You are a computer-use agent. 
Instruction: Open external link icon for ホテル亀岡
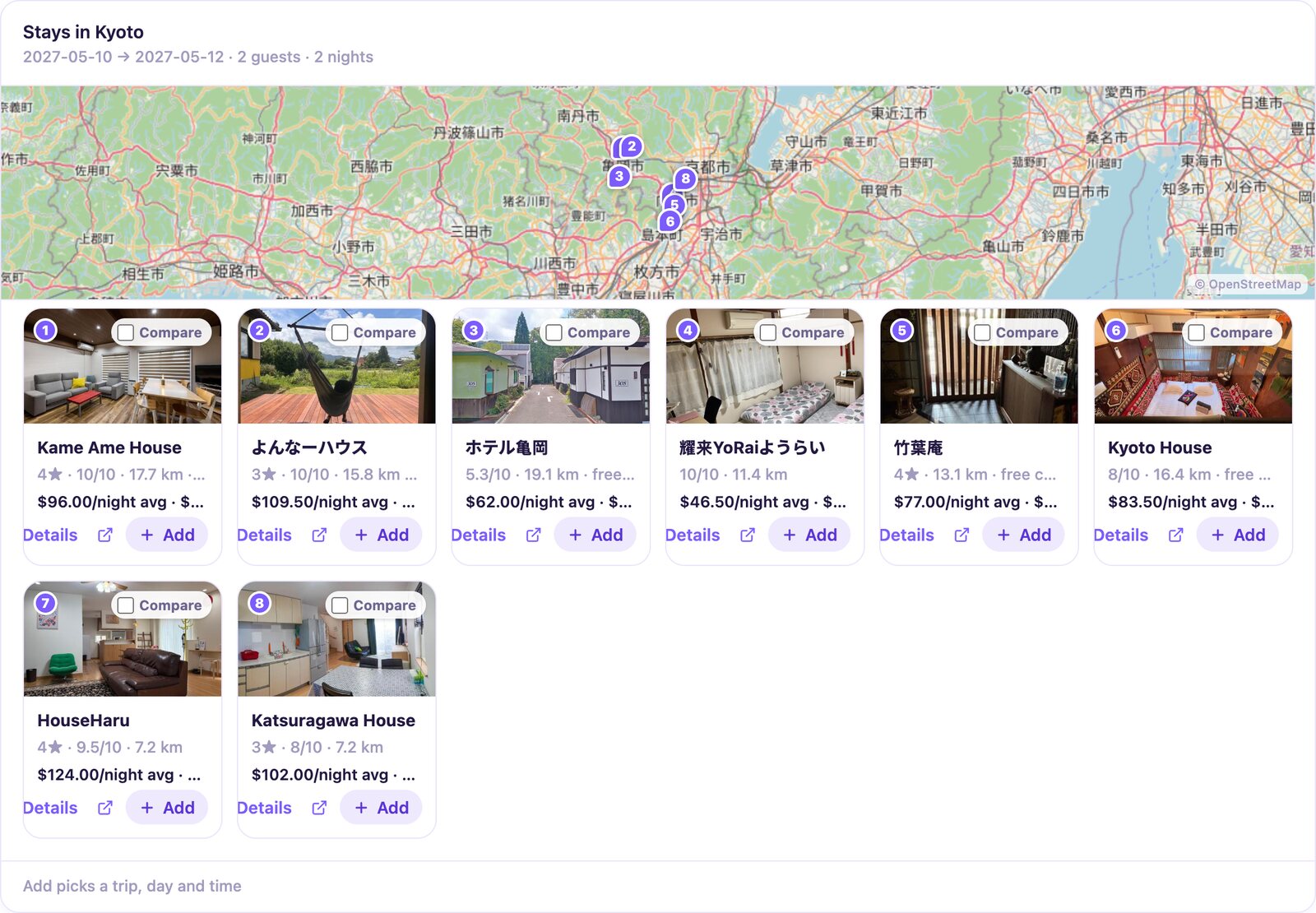click(533, 535)
